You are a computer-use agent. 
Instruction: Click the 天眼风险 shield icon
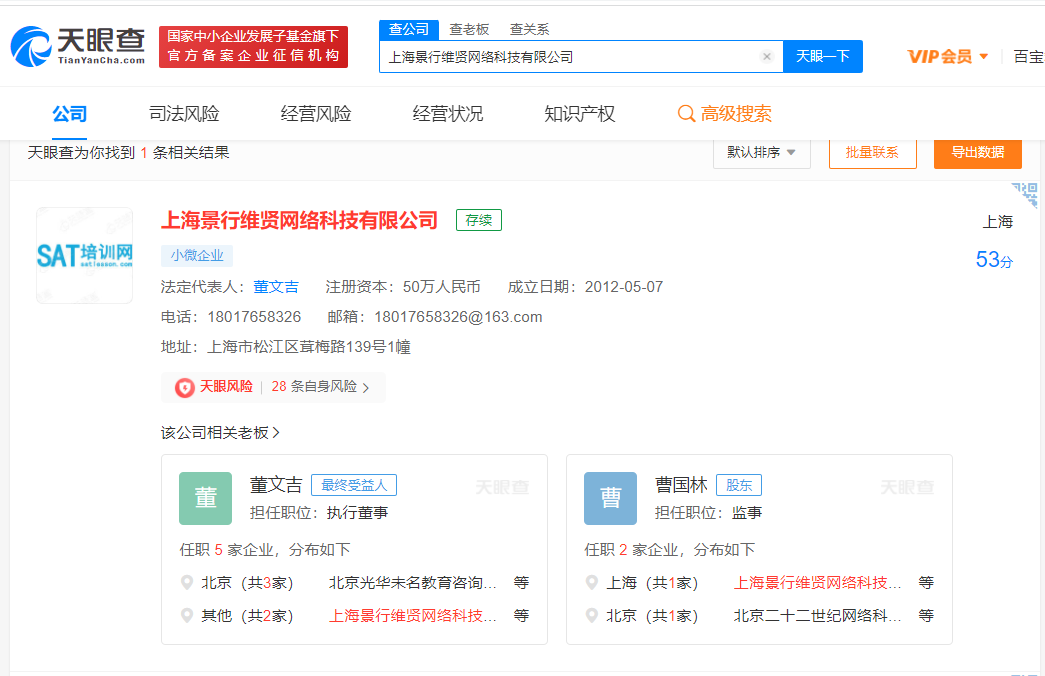coord(185,387)
